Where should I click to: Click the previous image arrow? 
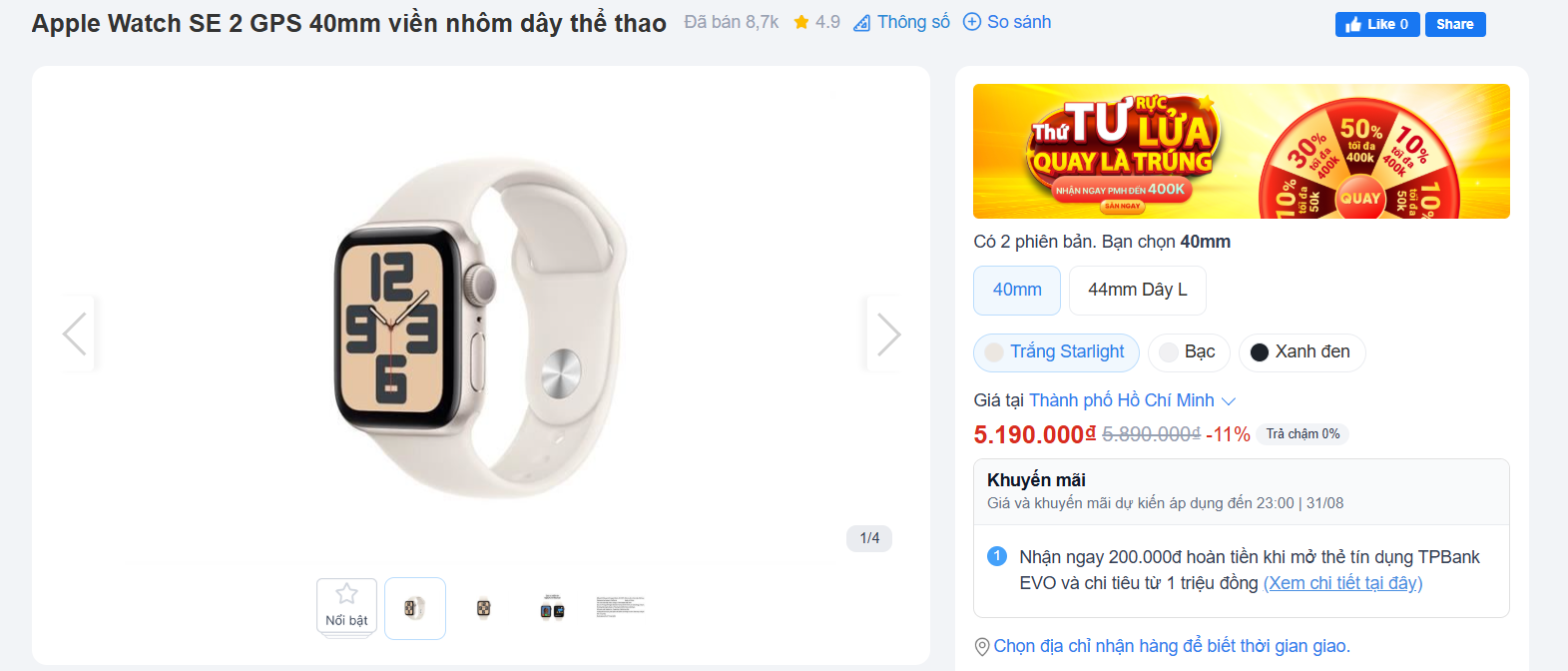[75, 334]
